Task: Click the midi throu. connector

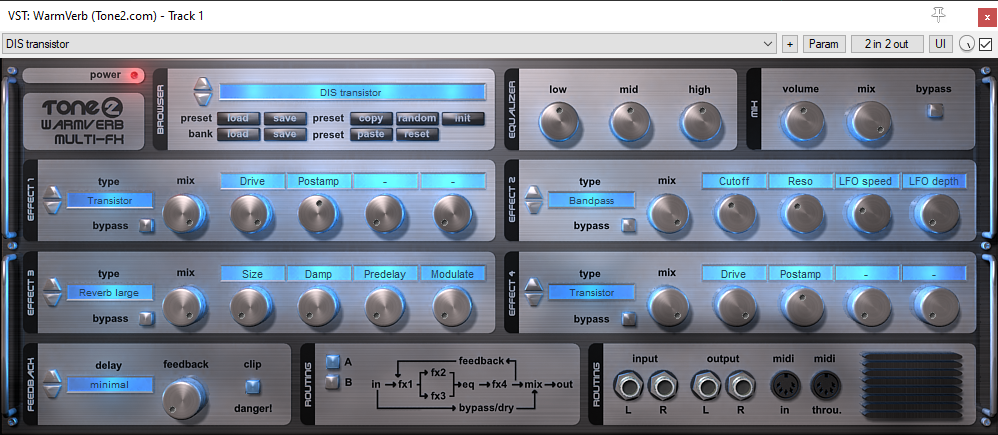Action: pos(825,386)
